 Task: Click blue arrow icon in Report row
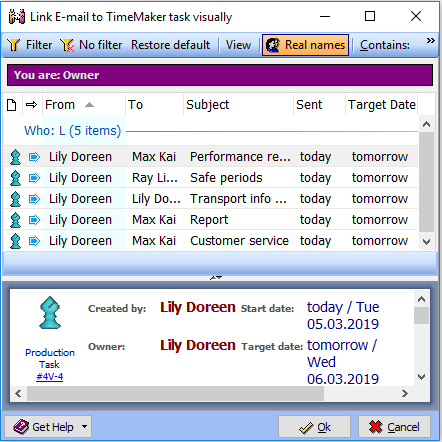pyautogui.click(x=34, y=220)
